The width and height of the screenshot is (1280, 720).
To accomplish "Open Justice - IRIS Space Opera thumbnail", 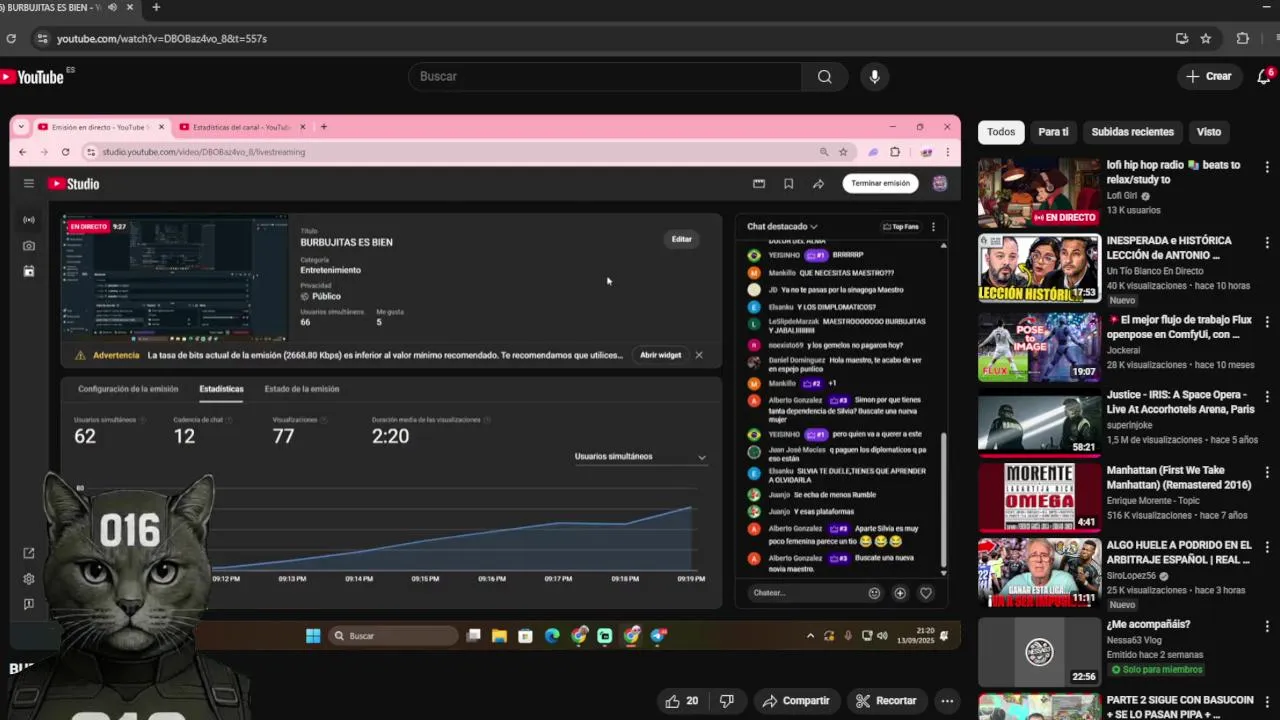I will click(1039, 422).
